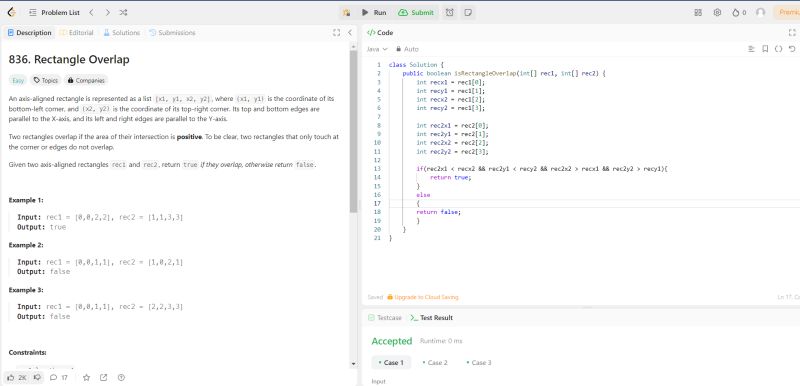Screen dimensions: 800x386
Task: Select Case 1 result
Action: coord(391,363)
